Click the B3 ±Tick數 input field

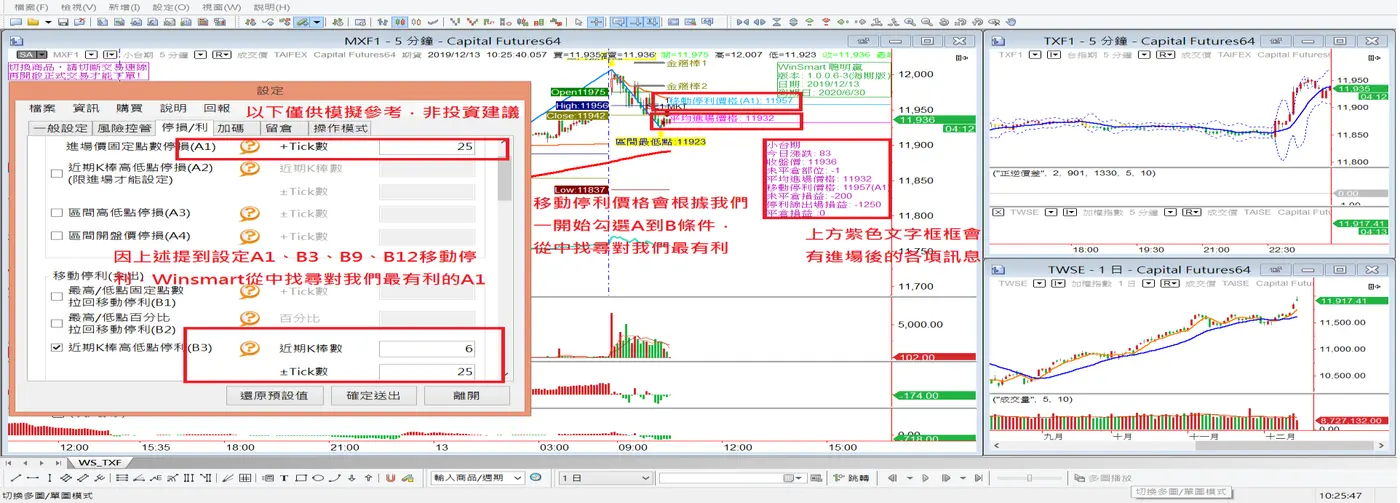(x=427, y=371)
